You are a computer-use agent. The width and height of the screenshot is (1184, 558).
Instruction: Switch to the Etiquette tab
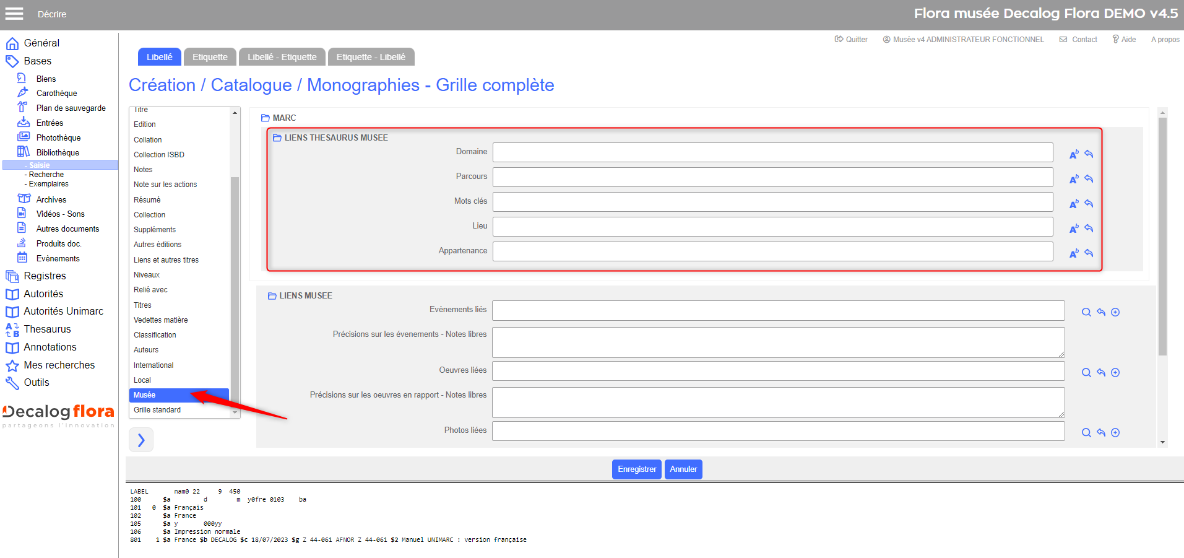coord(210,57)
